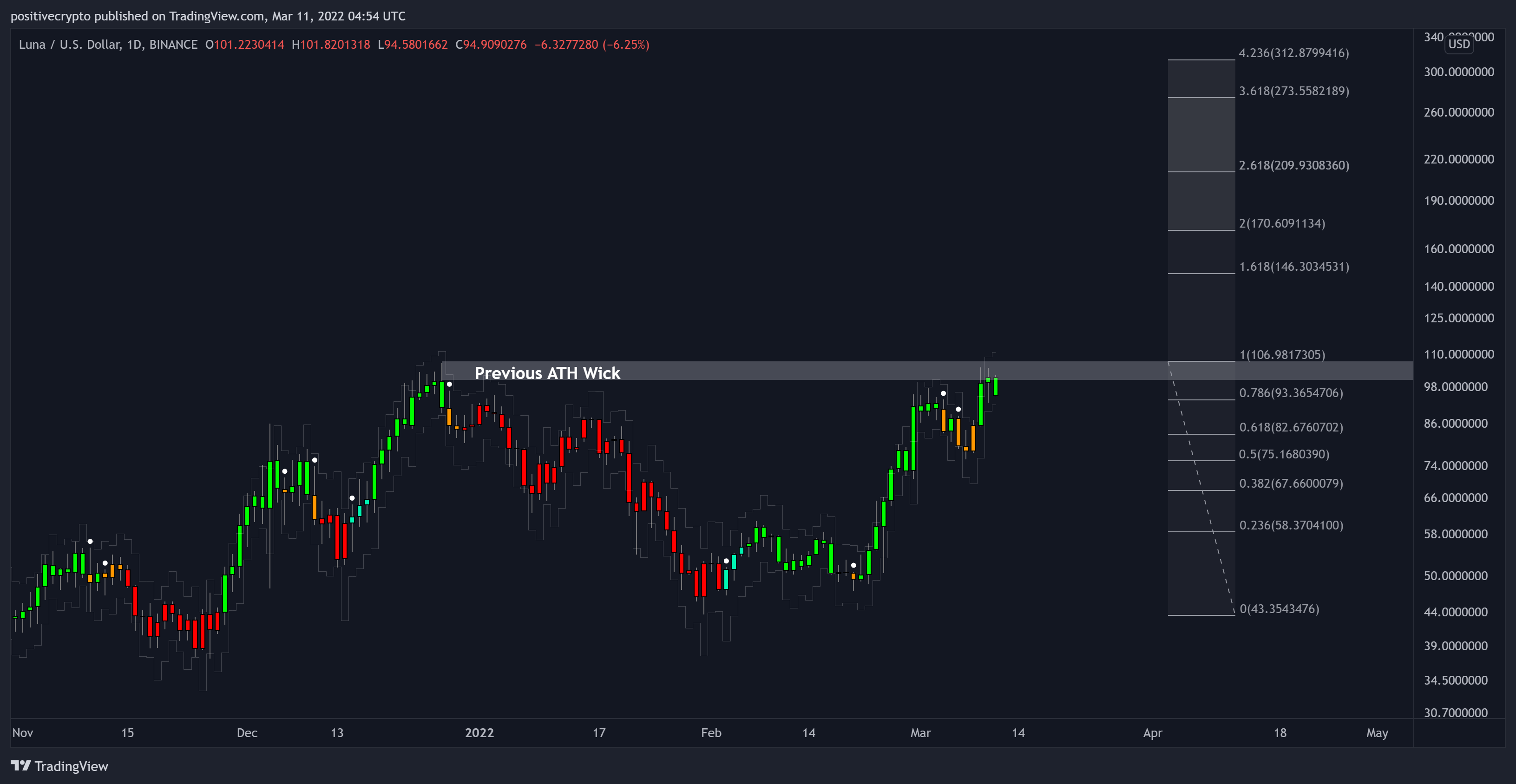Click the 0.5(75.1680390) retracement label
Screen dimensions: 1516x784
(1284, 454)
